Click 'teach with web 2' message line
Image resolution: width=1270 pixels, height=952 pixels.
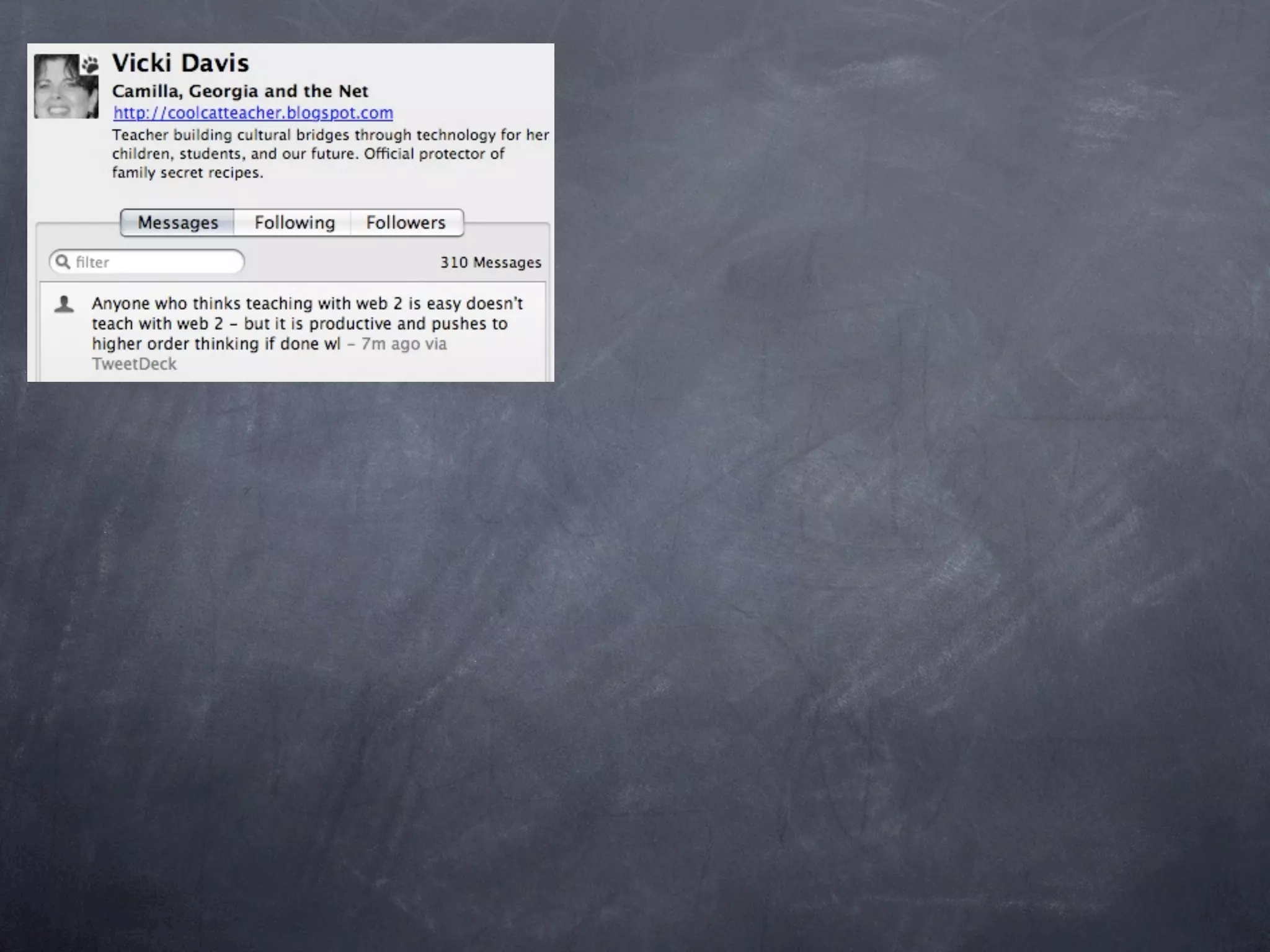pos(158,324)
